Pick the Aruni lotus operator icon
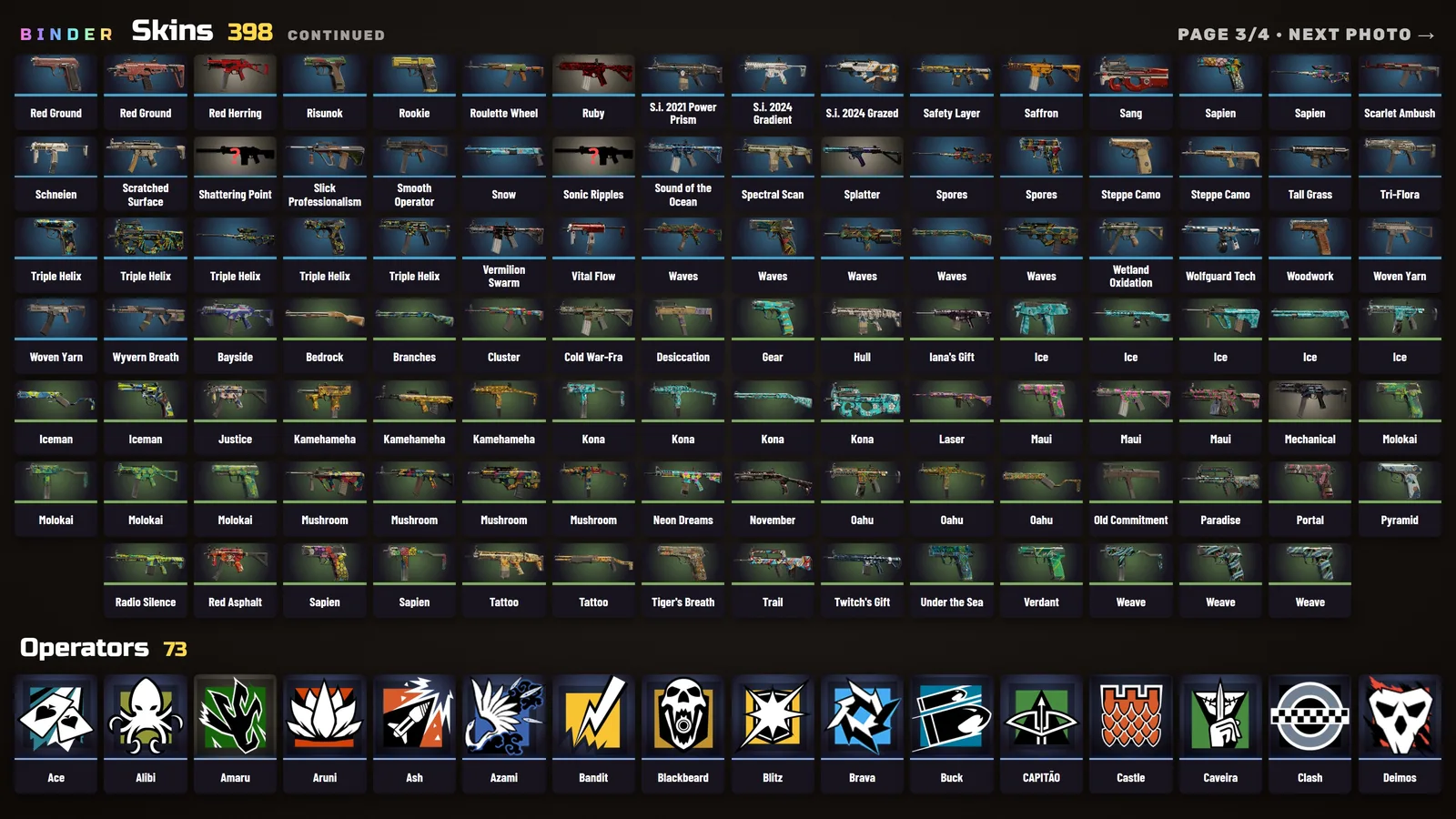This screenshot has width=1456, height=819. click(325, 716)
